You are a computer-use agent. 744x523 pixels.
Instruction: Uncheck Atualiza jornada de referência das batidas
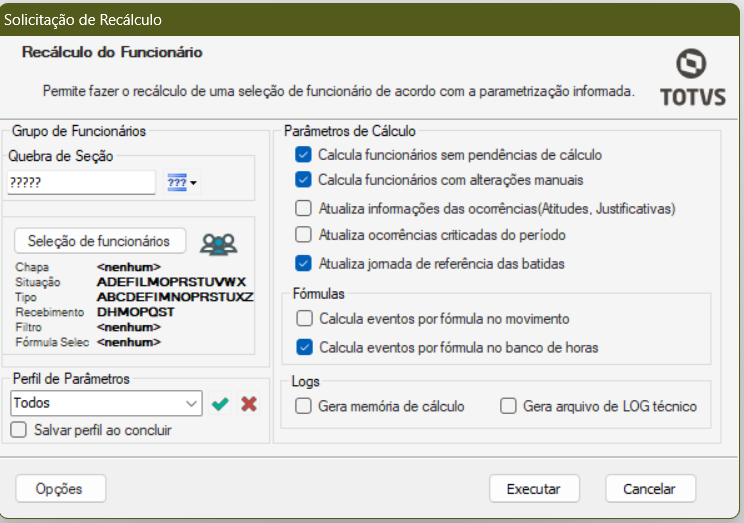tap(303, 263)
